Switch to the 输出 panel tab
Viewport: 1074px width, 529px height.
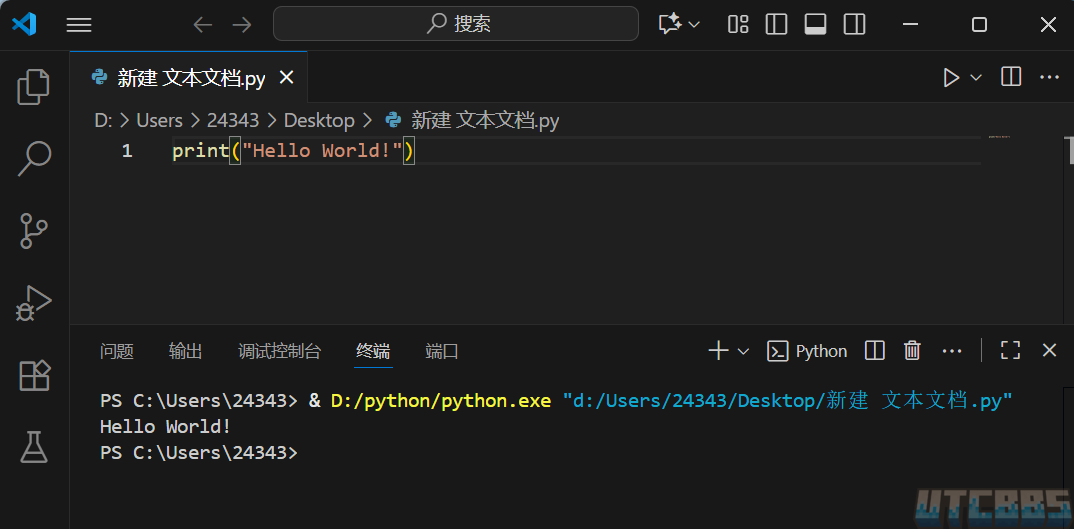pos(185,351)
